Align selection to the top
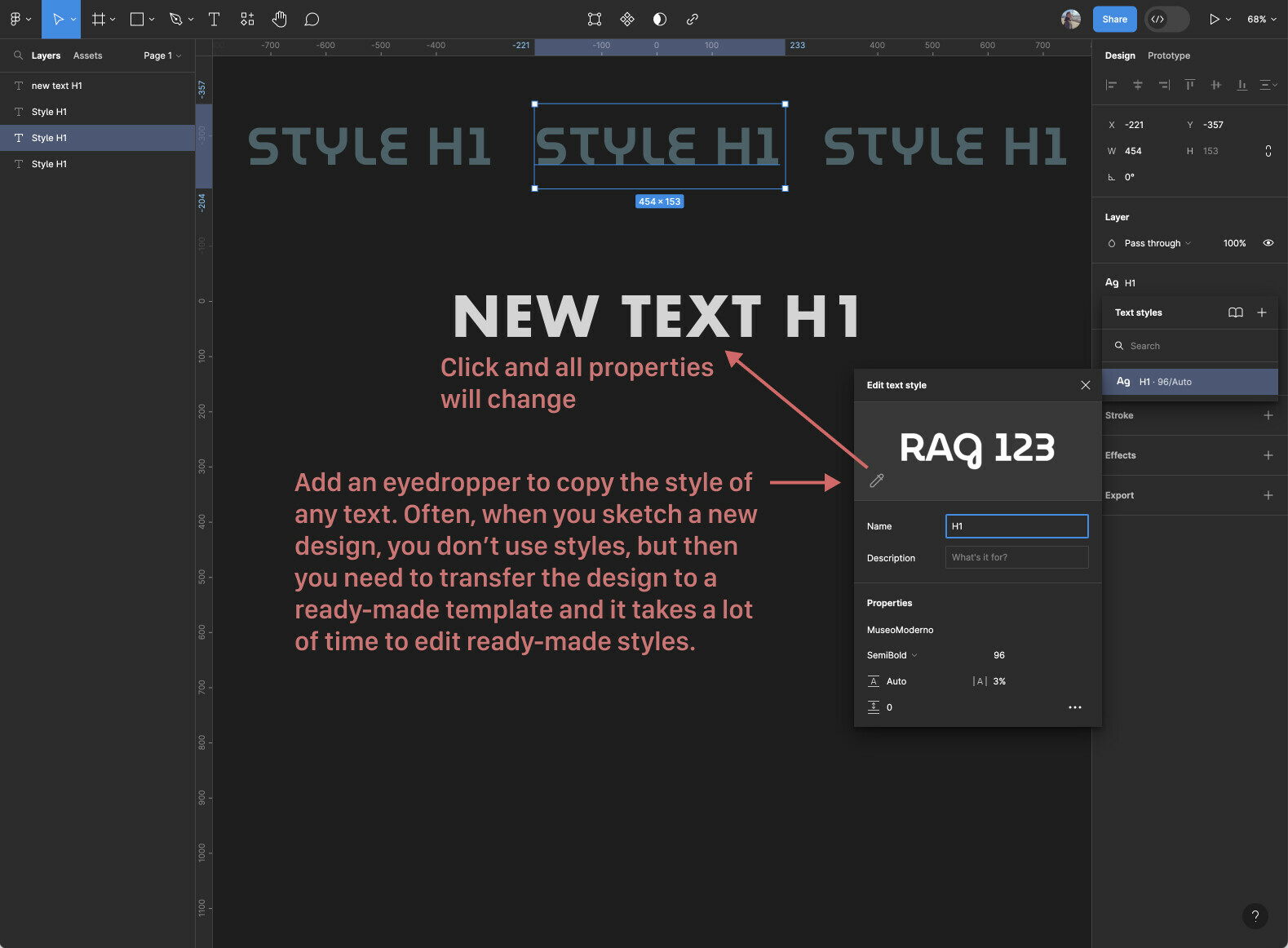Screen dimensions: 1288x948 click(1190, 84)
